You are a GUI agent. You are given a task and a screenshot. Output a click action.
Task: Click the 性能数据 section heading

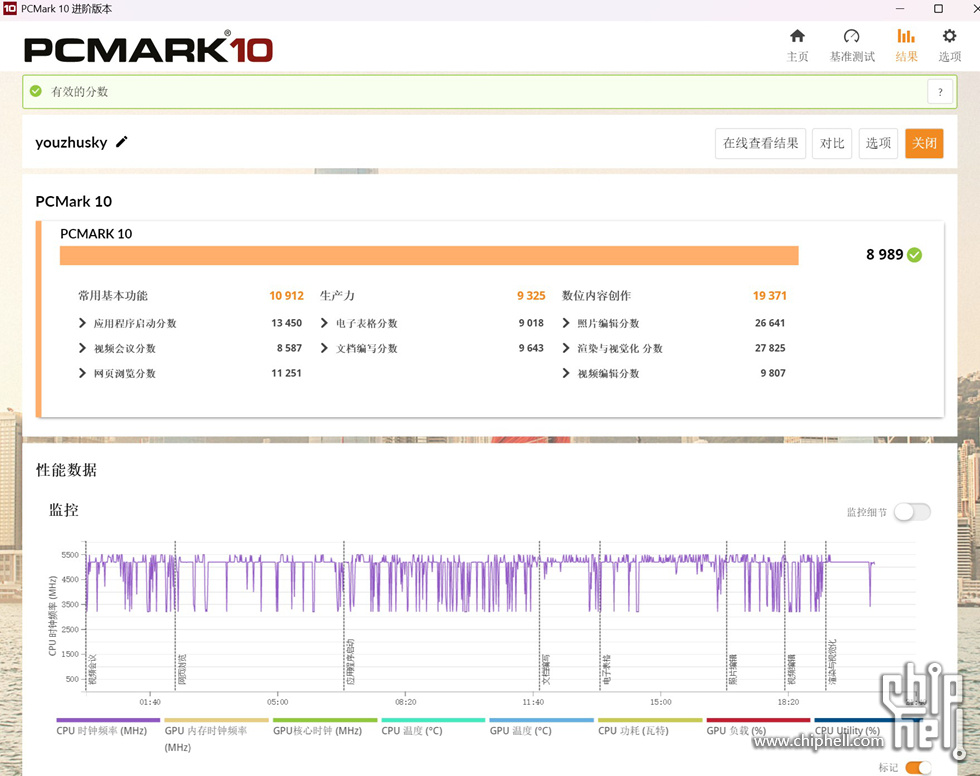tap(66, 470)
